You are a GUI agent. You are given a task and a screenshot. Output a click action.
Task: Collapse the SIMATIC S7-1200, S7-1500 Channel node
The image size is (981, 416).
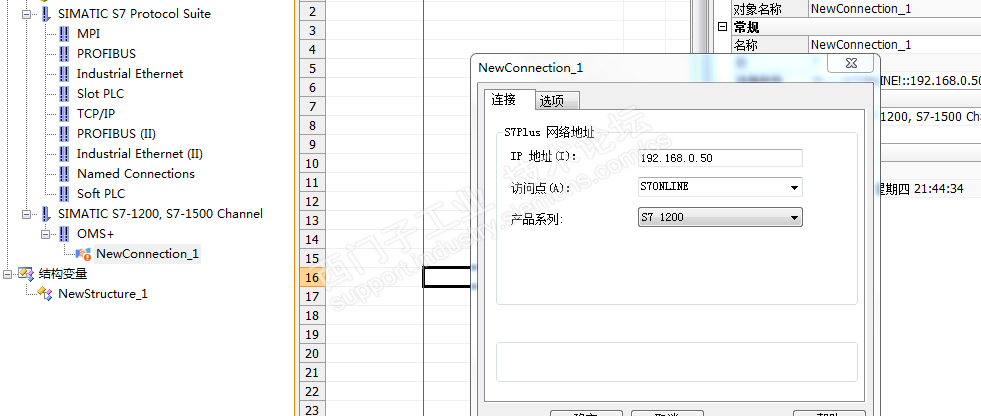26,214
